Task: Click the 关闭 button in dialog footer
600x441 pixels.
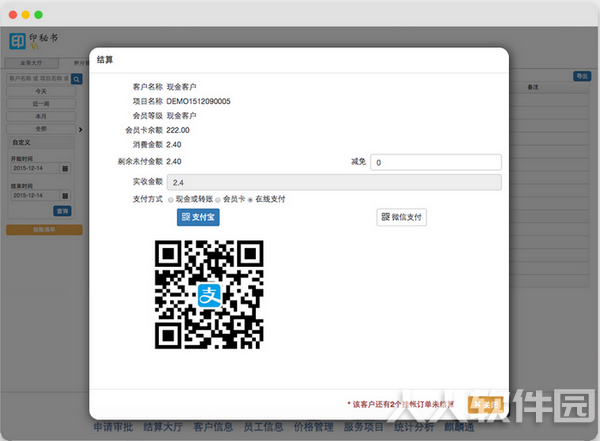Action: pos(485,405)
